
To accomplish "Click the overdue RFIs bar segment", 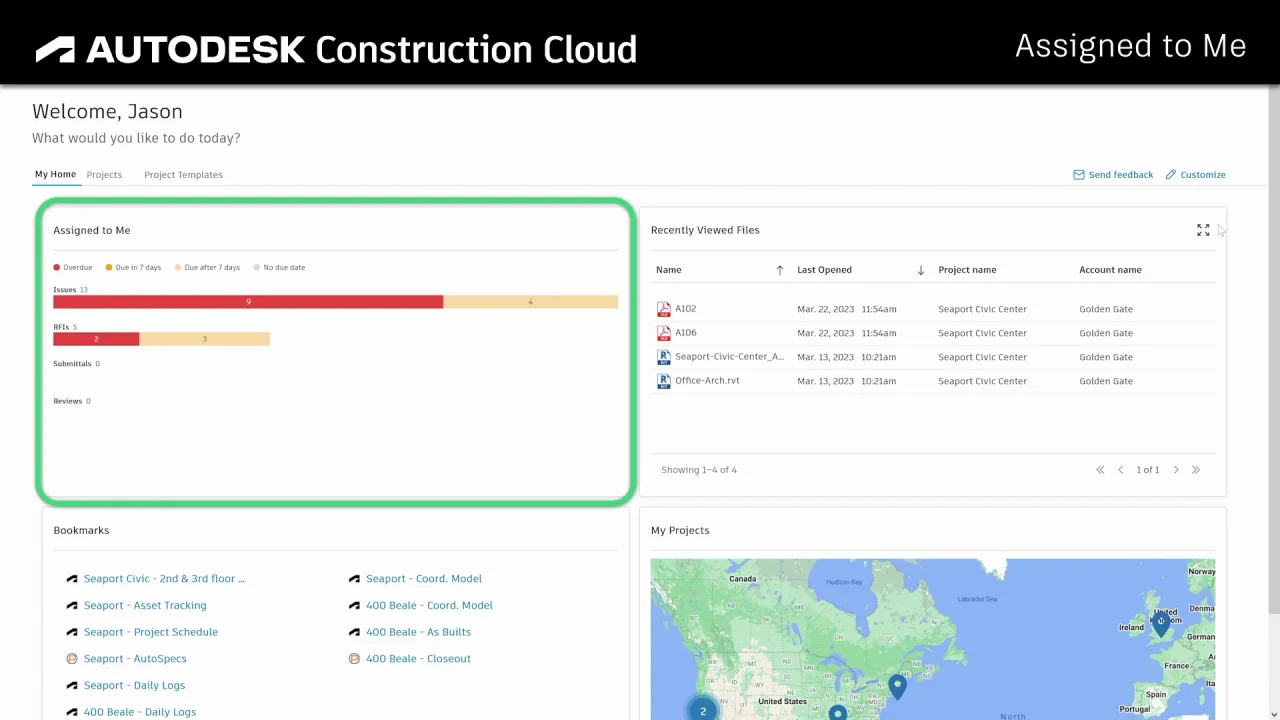I will (x=96, y=340).
